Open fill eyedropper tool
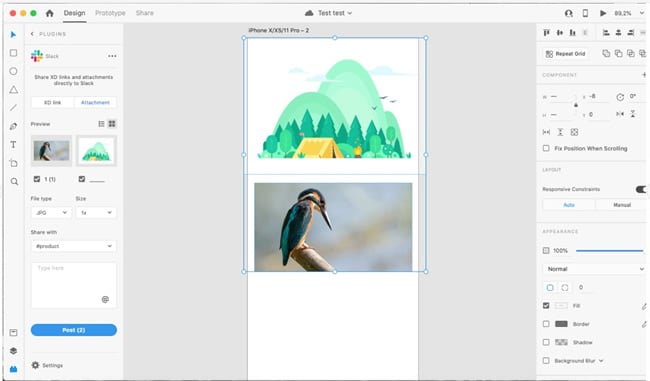 644,306
